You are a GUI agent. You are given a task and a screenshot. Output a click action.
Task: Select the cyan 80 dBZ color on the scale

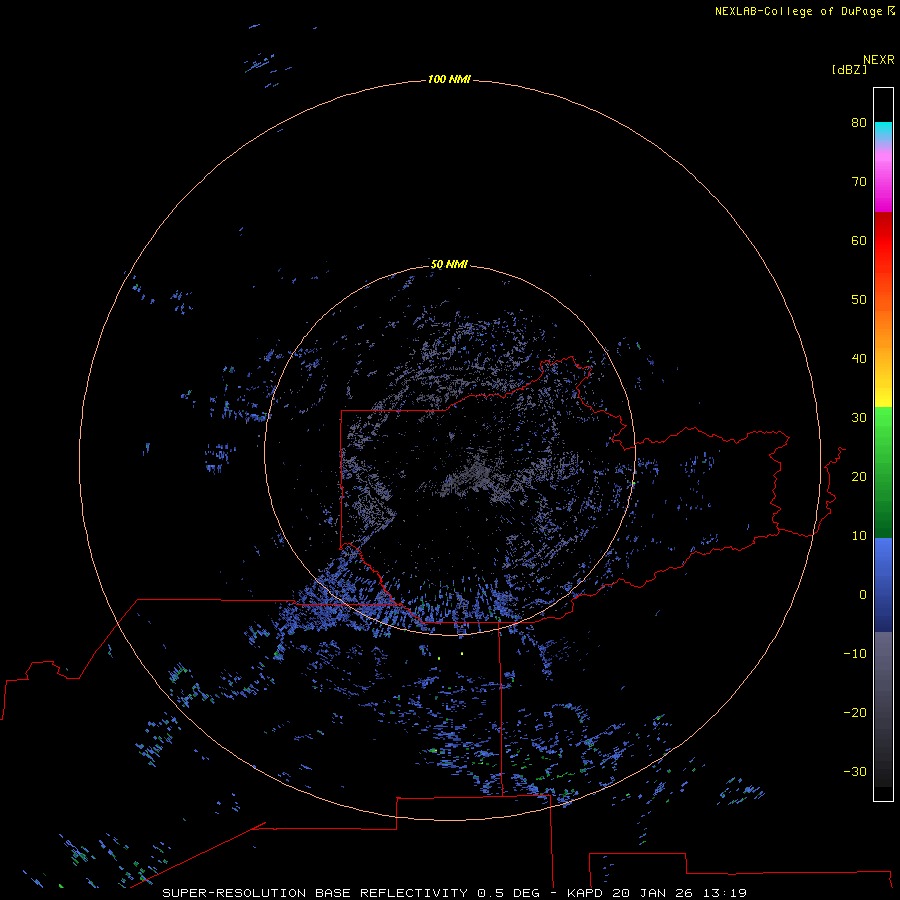pos(883,130)
